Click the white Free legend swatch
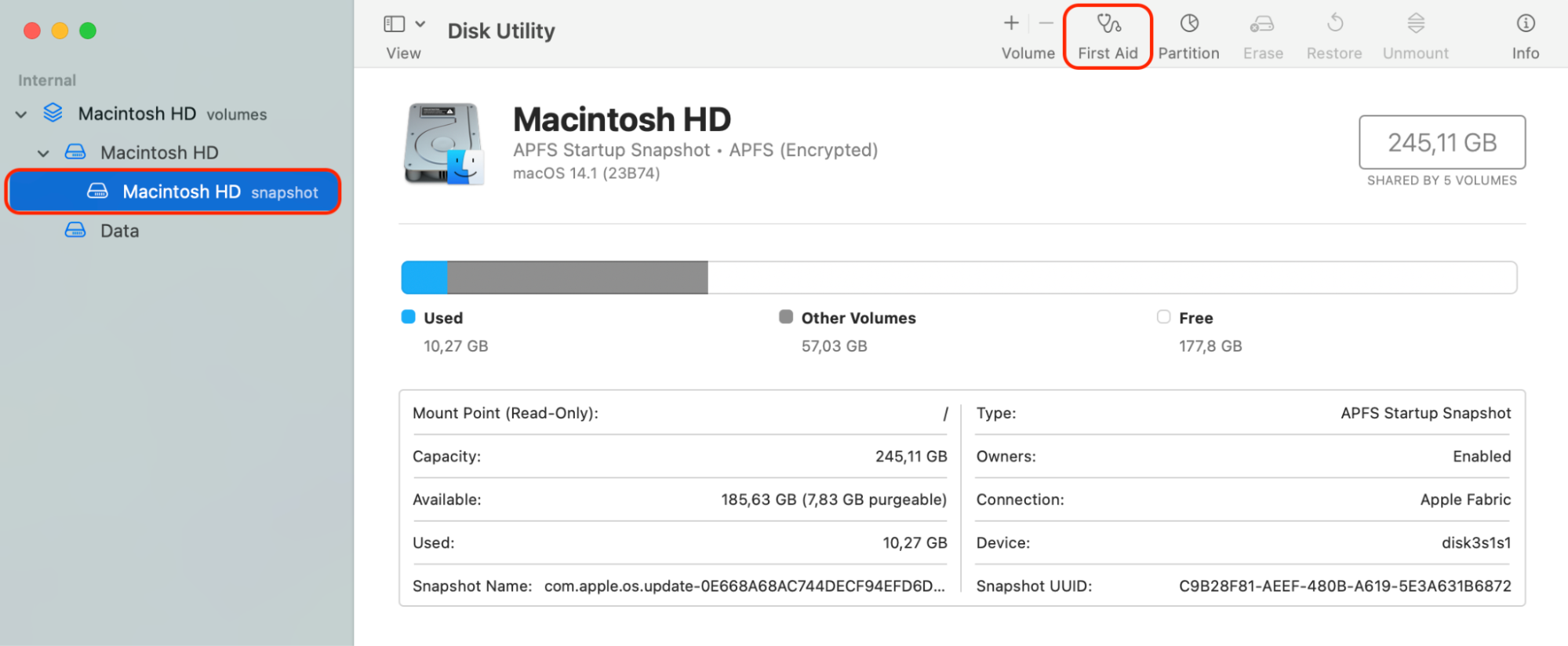1568x646 pixels. pos(1163,316)
